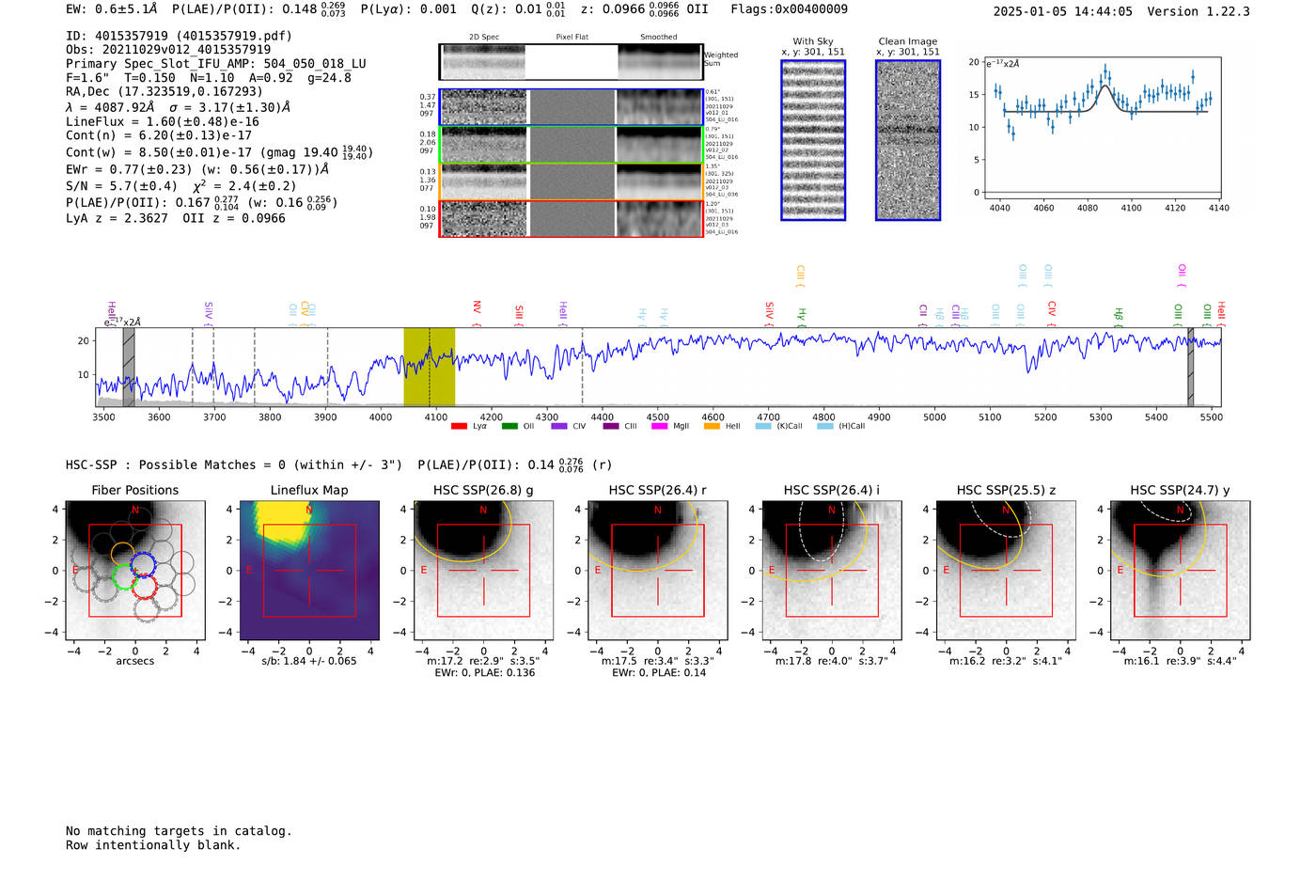Click the yellow highlighted band in spectrum
Viewport: 1316px width, 896px height.
(430, 367)
